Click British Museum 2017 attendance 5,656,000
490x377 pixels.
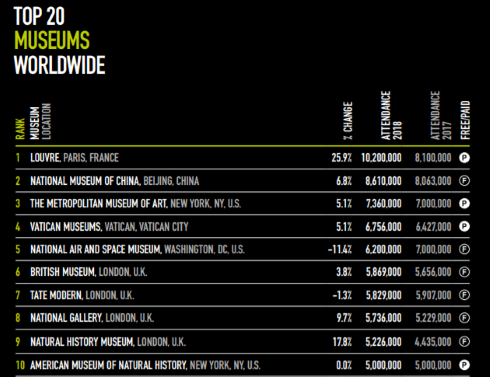coord(433,272)
